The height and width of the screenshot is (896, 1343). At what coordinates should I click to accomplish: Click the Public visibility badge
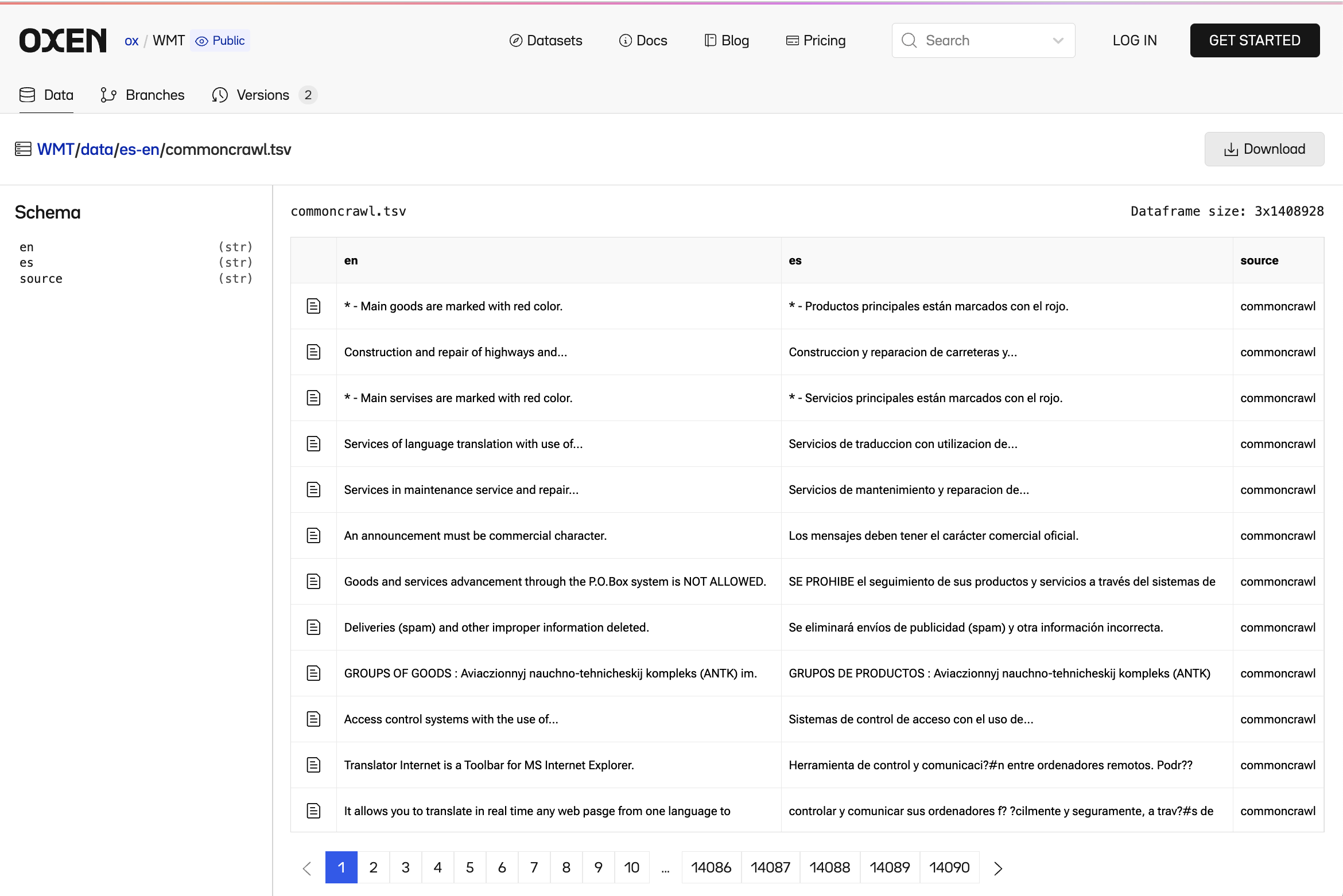[220, 41]
